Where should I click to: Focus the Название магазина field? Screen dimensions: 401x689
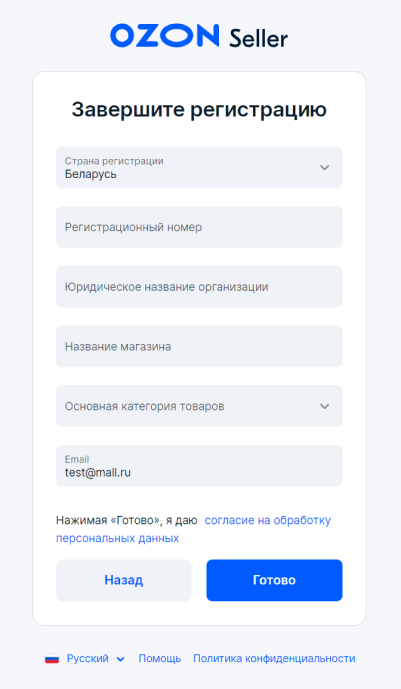199,347
